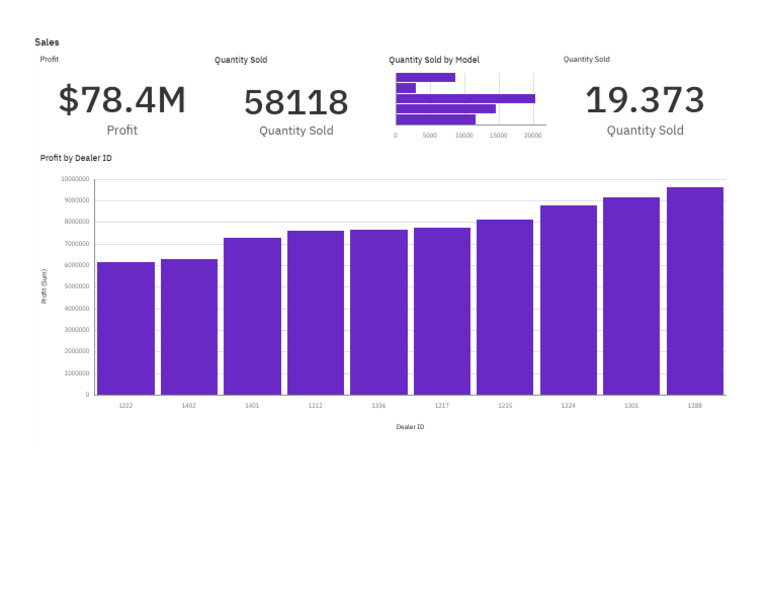
Task: Click the Sales dashboard title
Action: coord(47,42)
